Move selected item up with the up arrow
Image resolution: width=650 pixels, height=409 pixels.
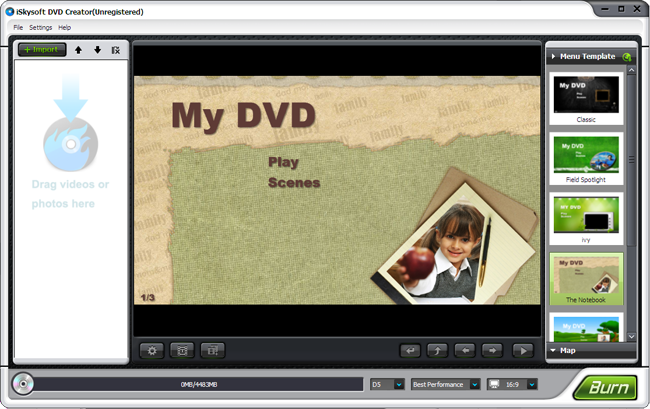(x=79, y=50)
